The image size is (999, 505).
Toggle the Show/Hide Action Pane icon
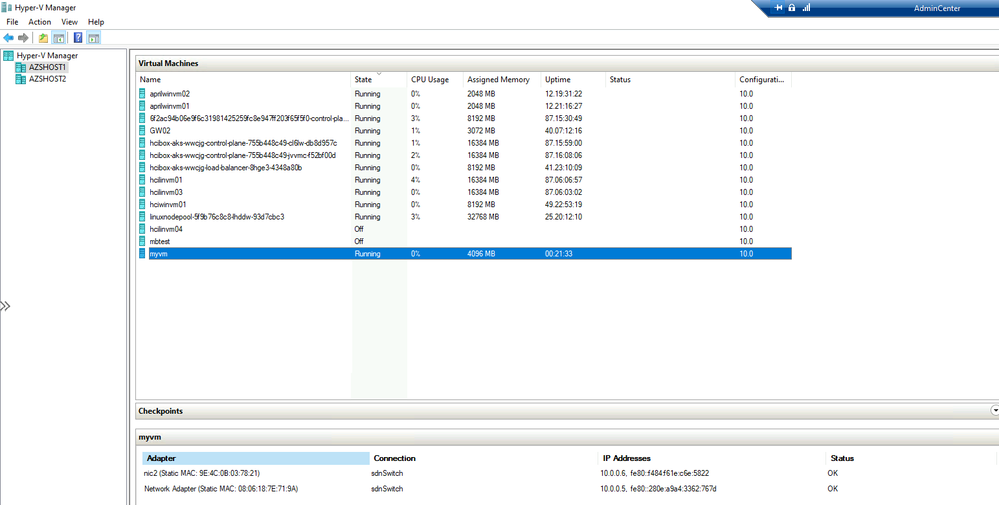point(94,38)
